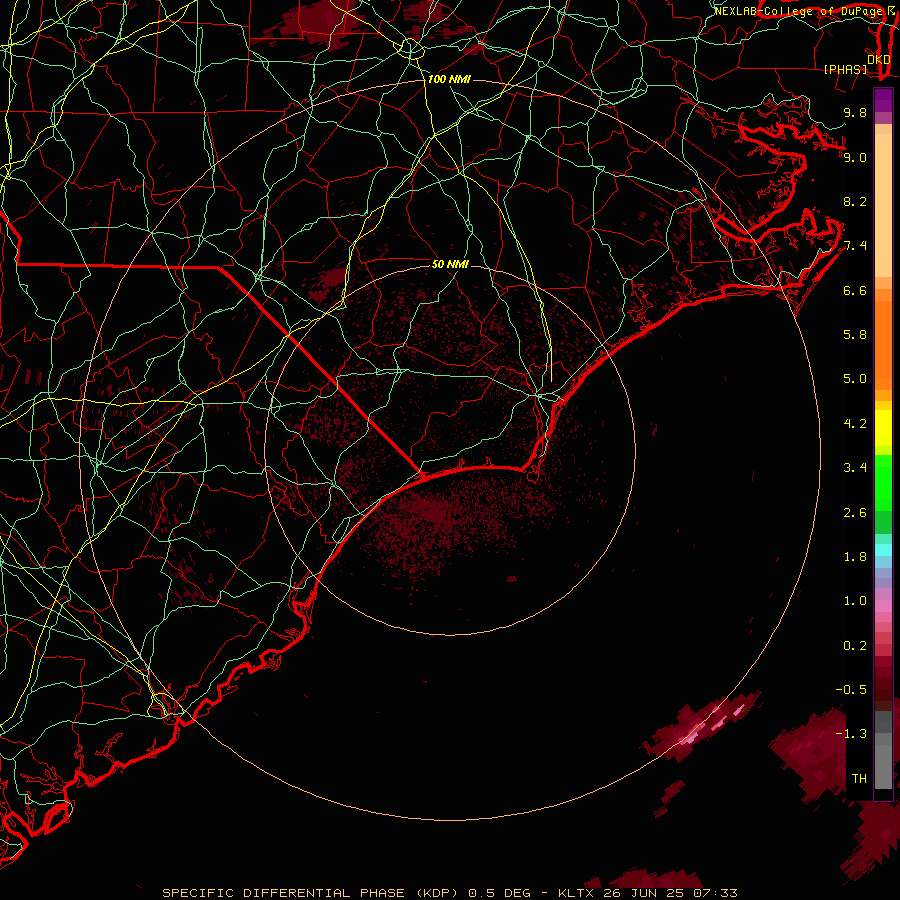Select the 2.6 value on the color scale

pos(855,513)
